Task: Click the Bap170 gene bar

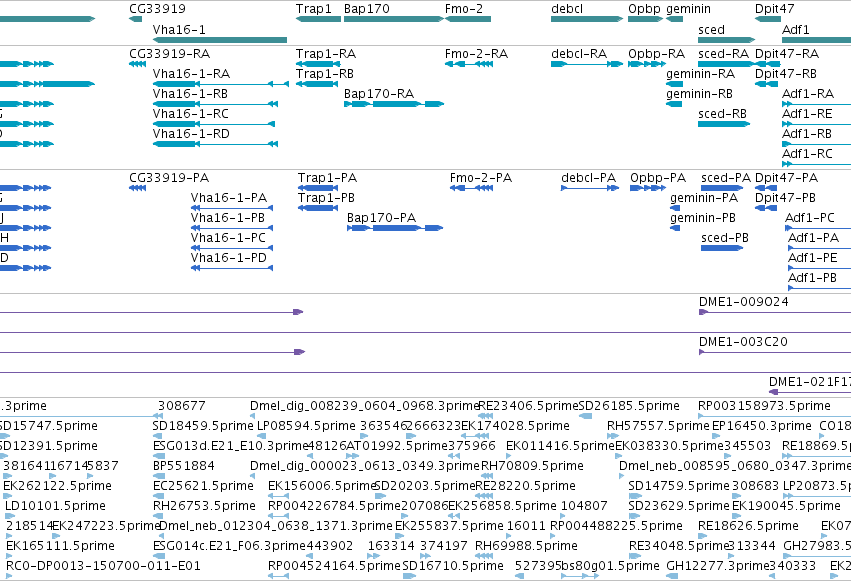Action: (394, 19)
